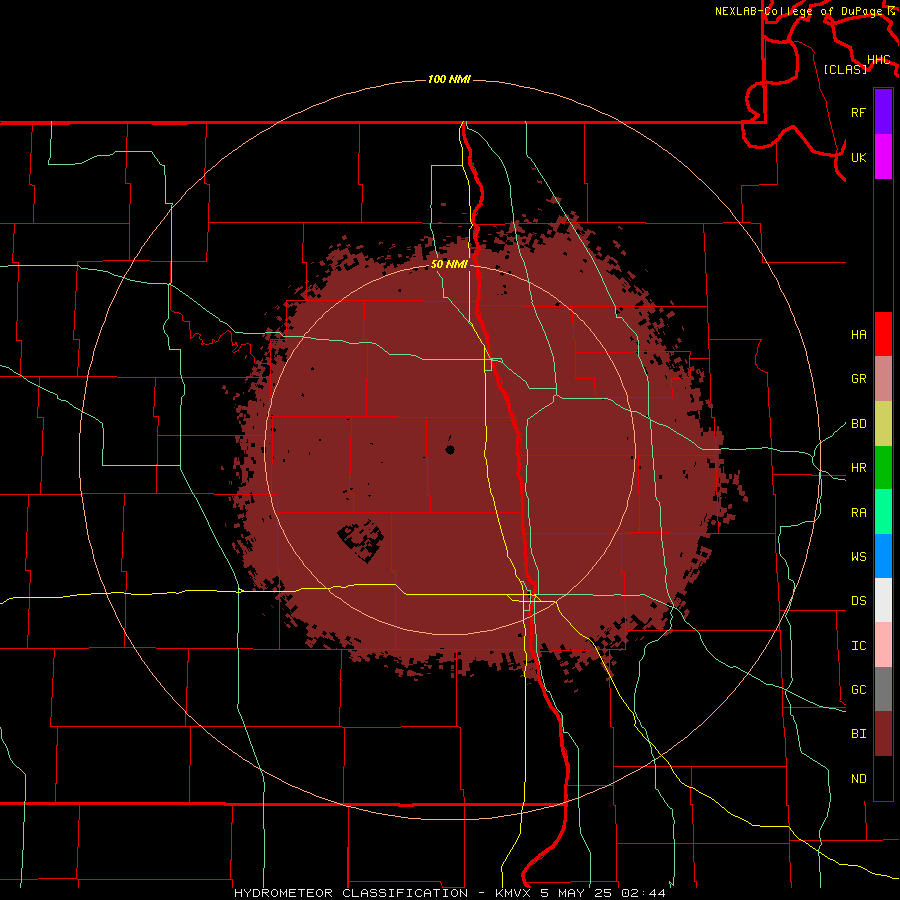Viewport: 900px width, 900px height.
Task: Click the BI dark red legend swatch
Action: tap(883, 734)
